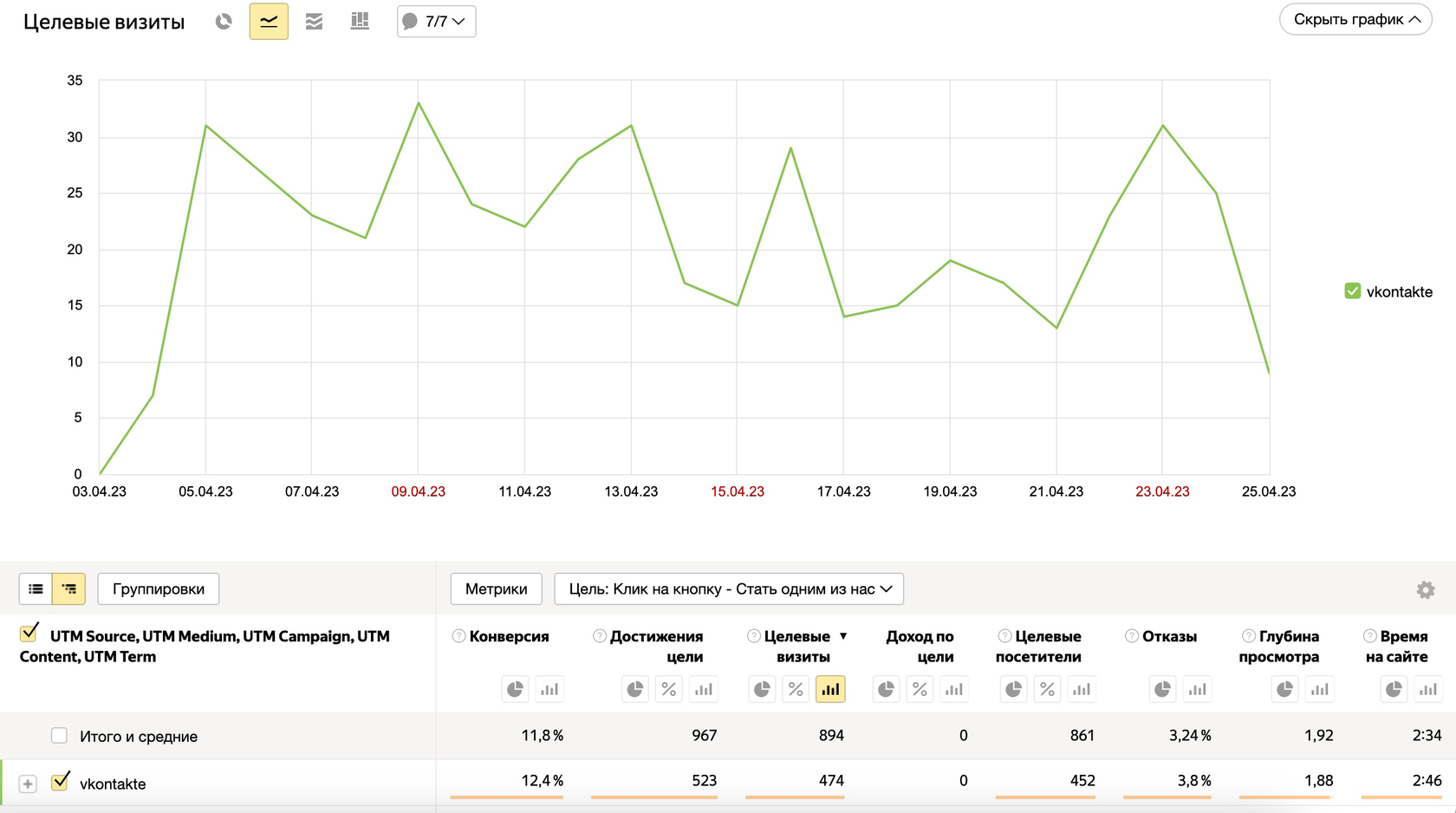Show pie chart for Конверсия column
The width and height of the screenshot is (1456, 813).
(x=515, y=689)
